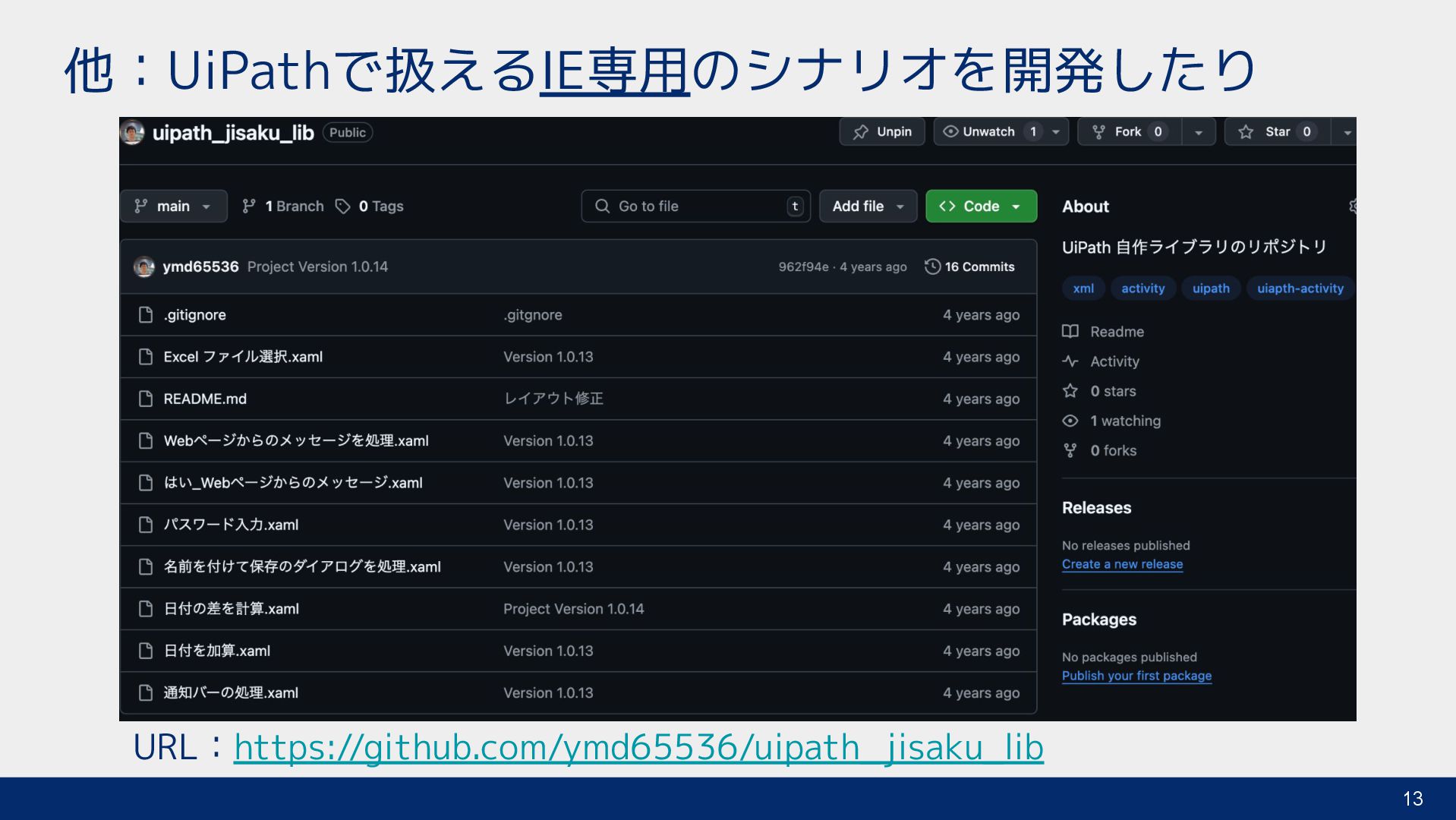The height and width of the screenshot is (820, 1456).
Task: Open the main branch dropdown
Action: click(174, 206)
